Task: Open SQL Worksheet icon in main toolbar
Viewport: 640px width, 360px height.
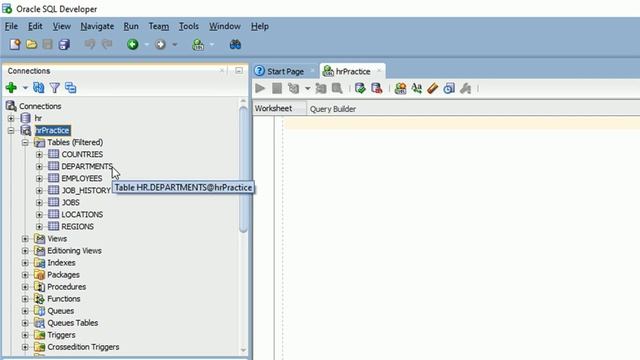Action: (x=198, y=44)
